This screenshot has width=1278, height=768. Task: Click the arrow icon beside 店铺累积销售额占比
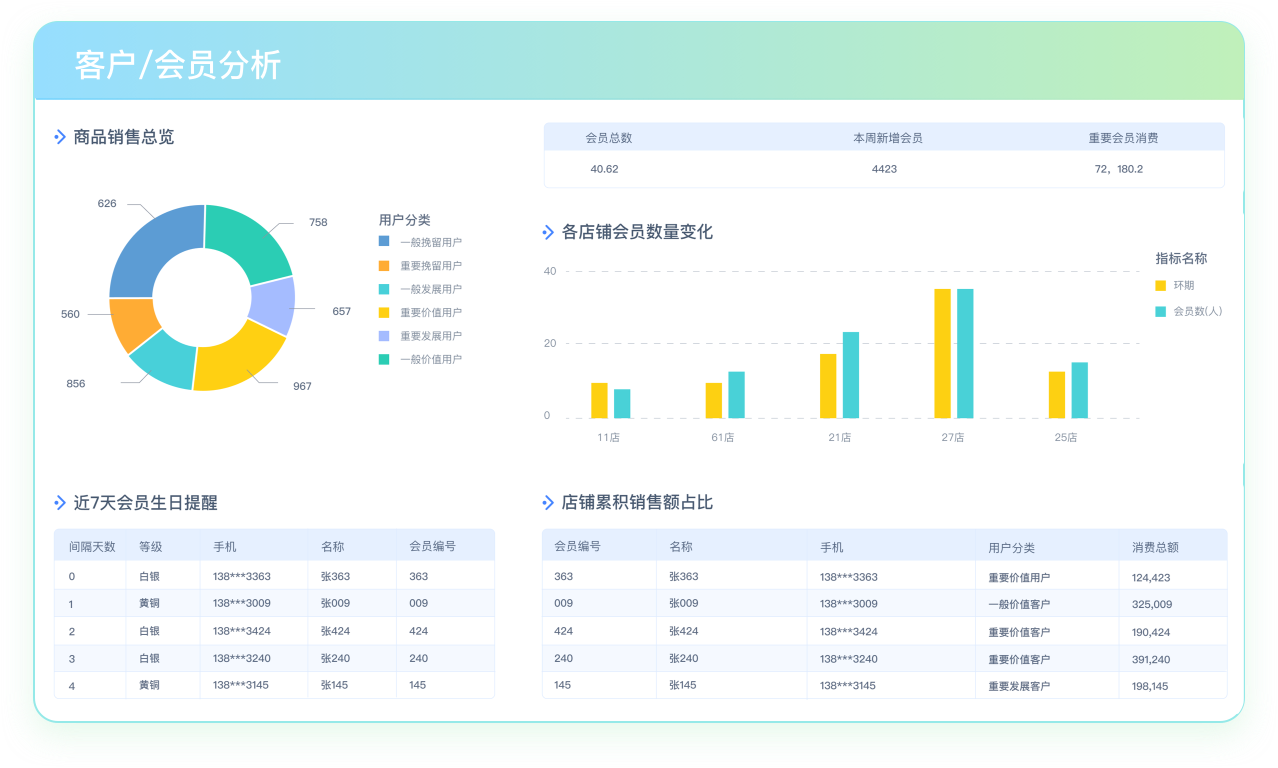548,503
